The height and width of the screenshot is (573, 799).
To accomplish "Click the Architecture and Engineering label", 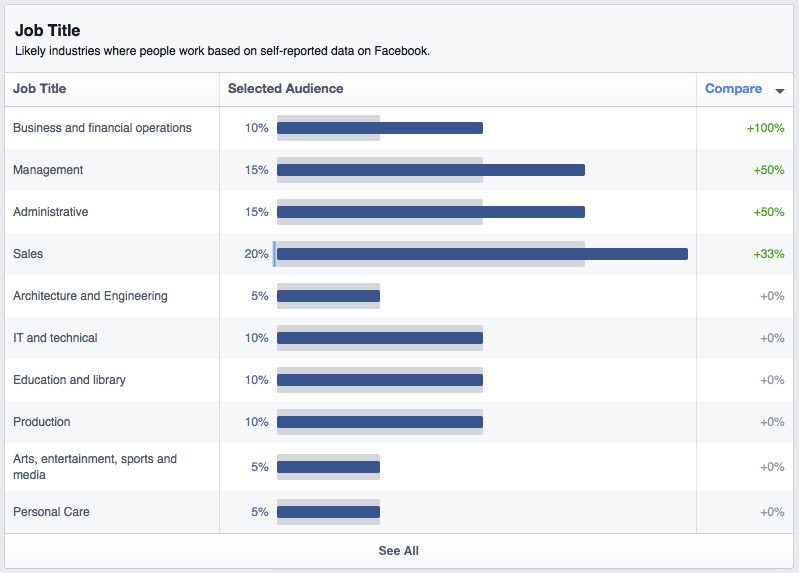I will coord(90,296).
